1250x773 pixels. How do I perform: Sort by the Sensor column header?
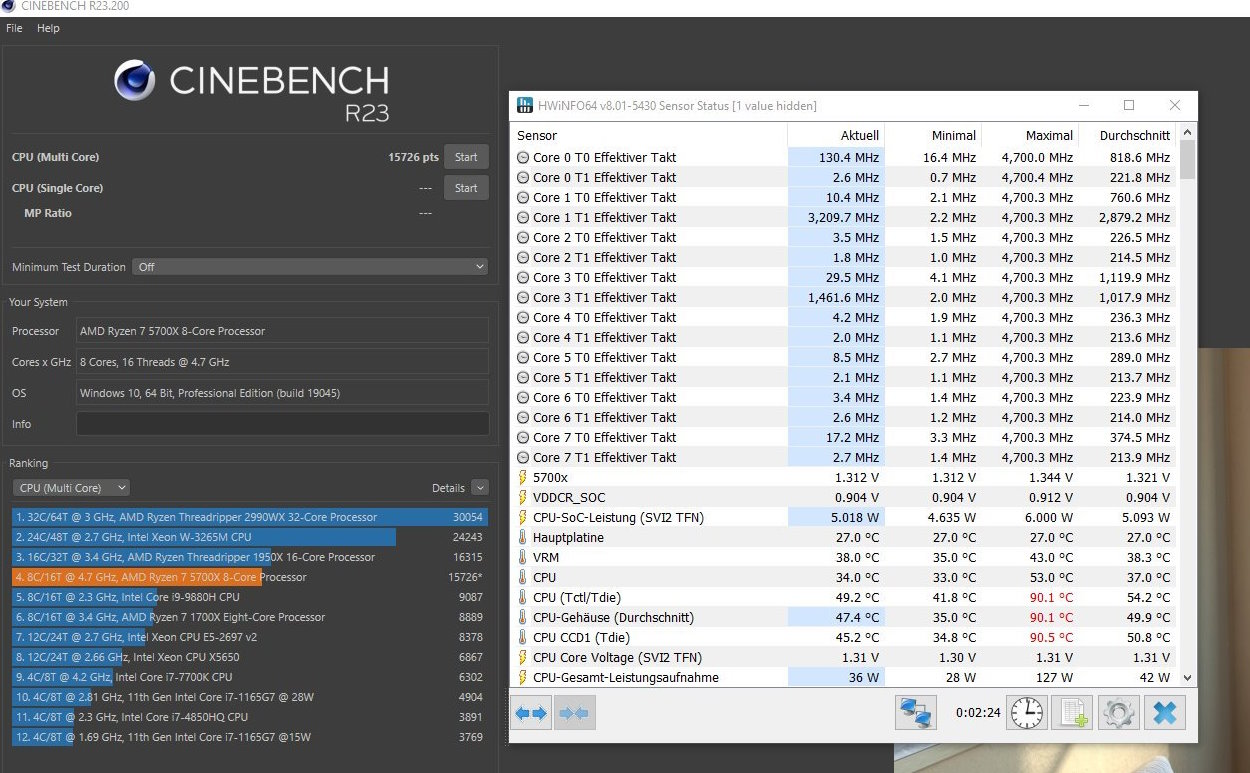click(649, 135)
